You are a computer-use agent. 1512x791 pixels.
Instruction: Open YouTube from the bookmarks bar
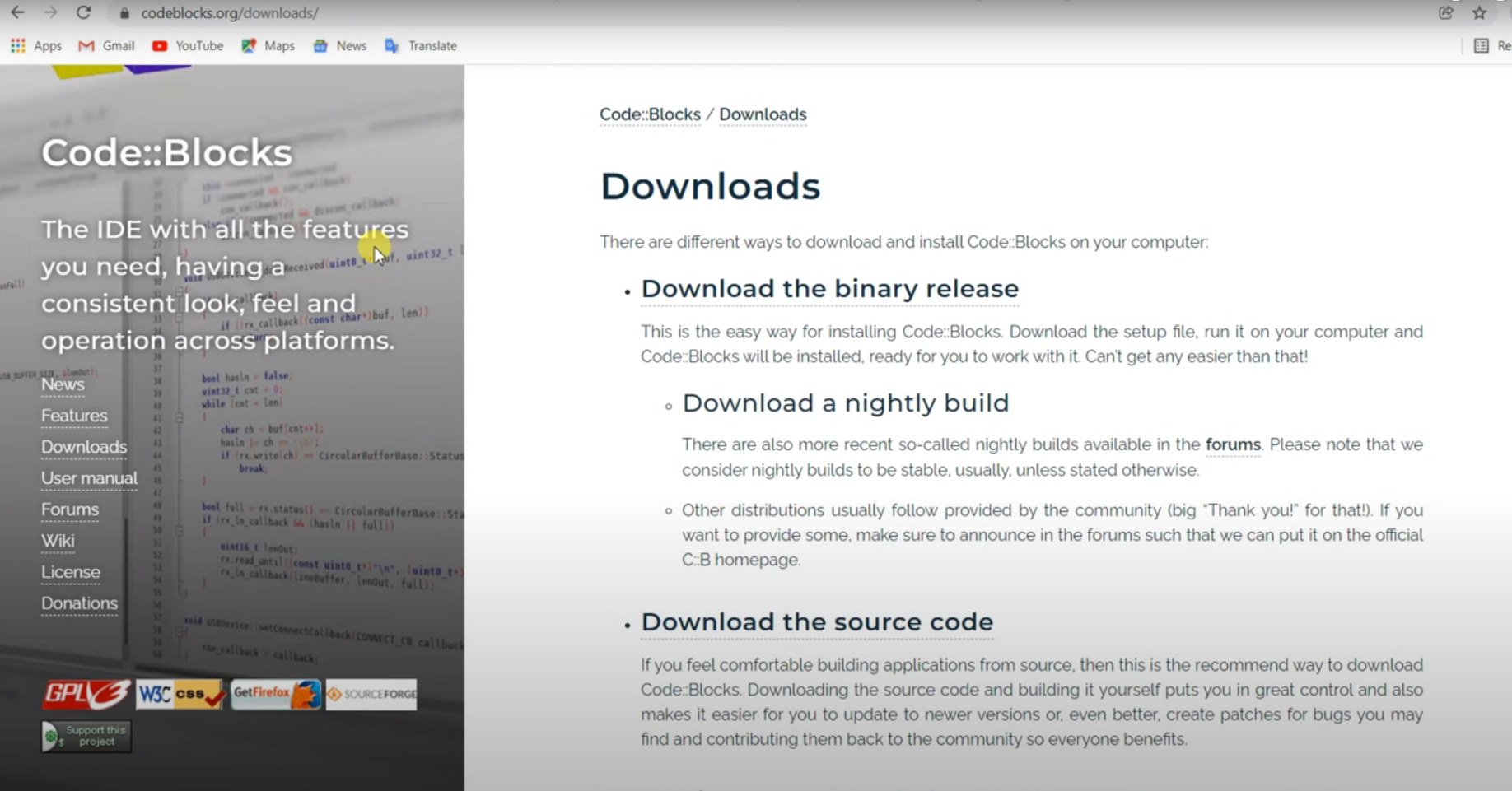[188, 45]
